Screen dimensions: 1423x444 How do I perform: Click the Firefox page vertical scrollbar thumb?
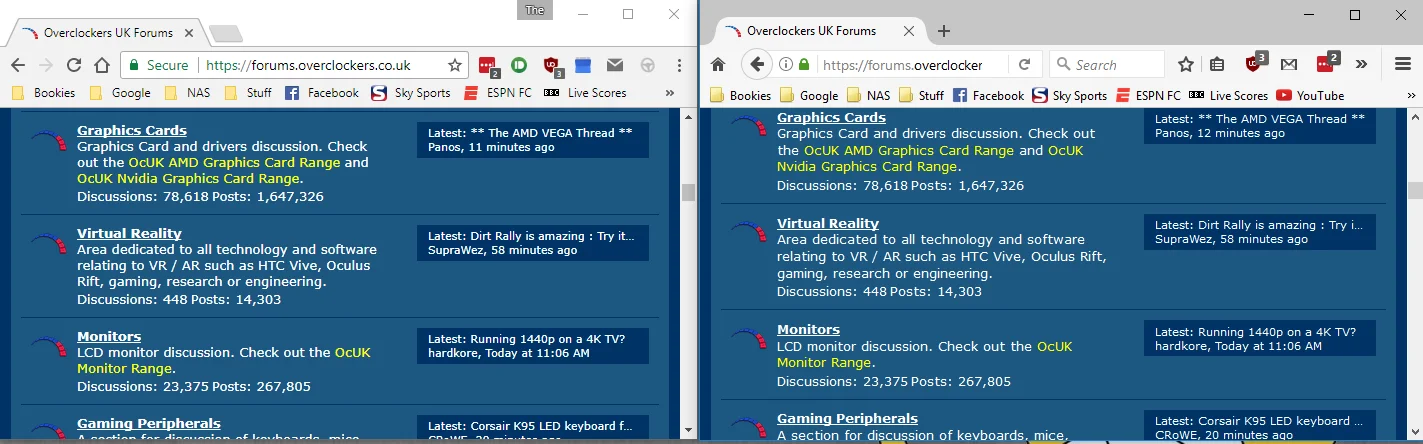(x=1414, y=190)
